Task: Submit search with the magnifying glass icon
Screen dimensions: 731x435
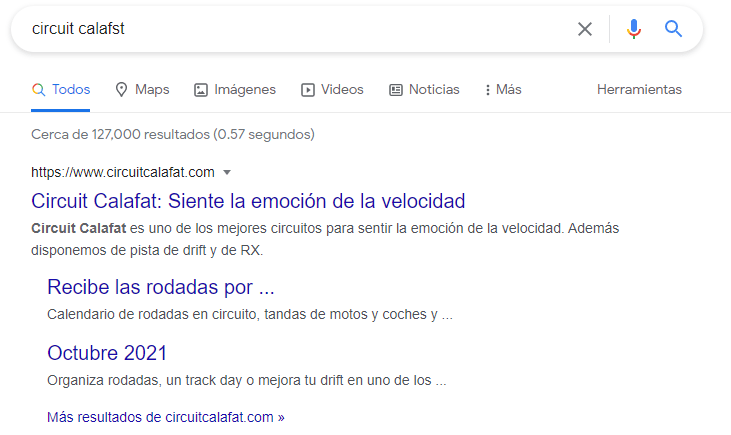Action: click(673, 29)
